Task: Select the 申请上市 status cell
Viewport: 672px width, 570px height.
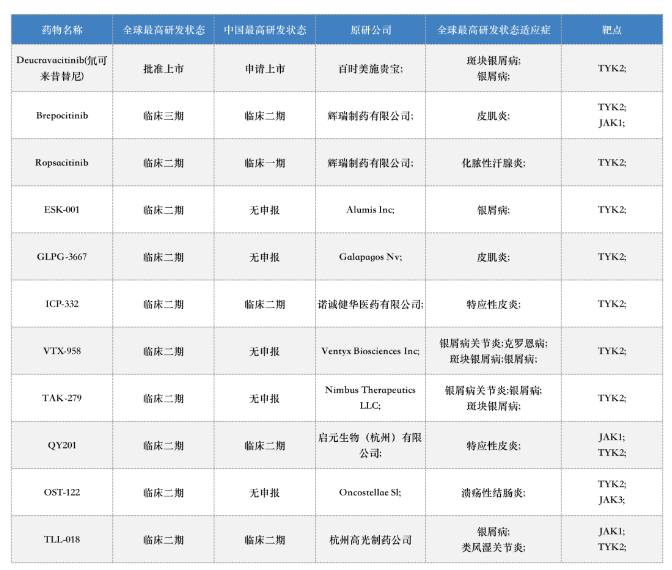Action: 265,68
